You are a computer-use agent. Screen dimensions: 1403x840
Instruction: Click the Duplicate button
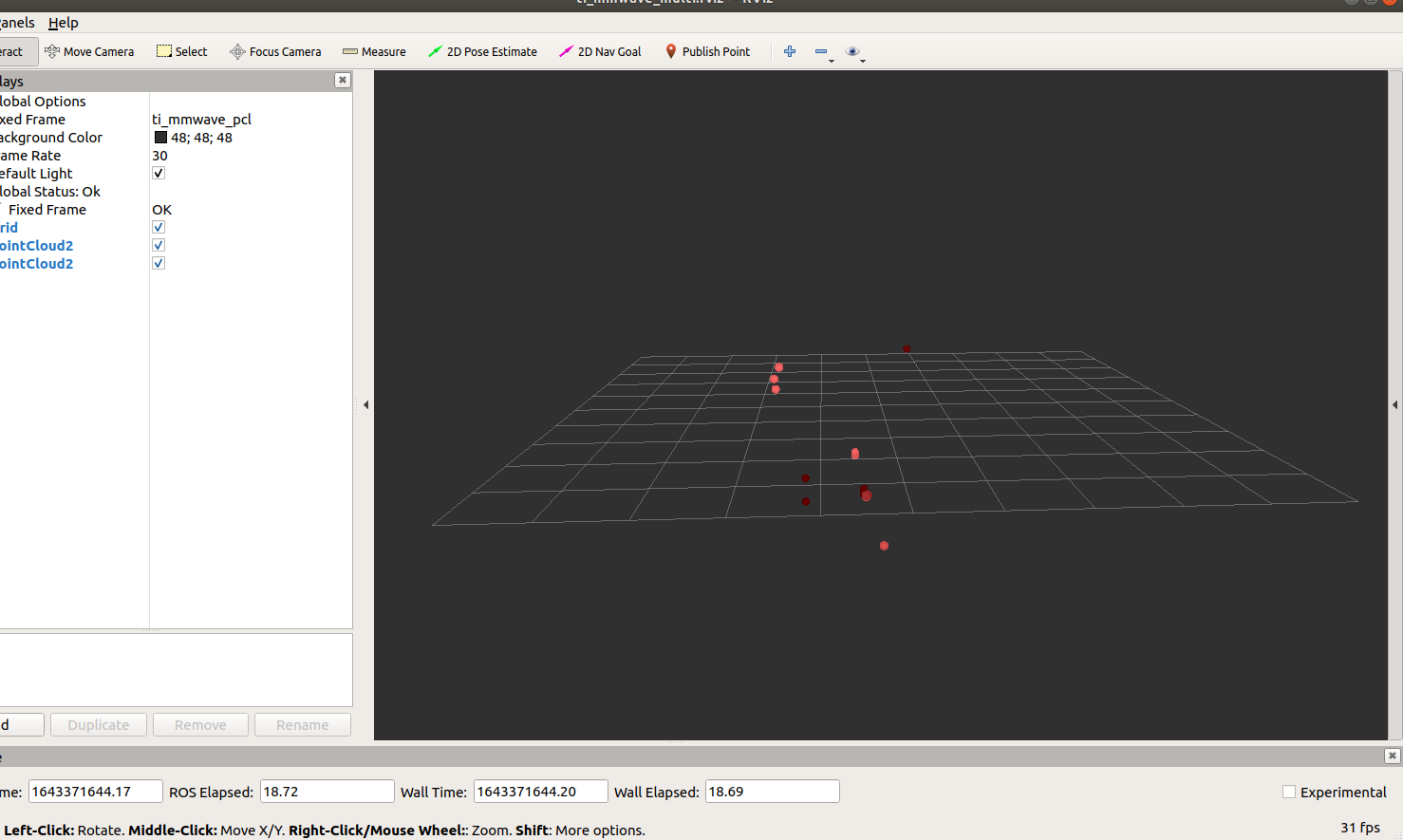pyautogui.click(x=99, y=724)
